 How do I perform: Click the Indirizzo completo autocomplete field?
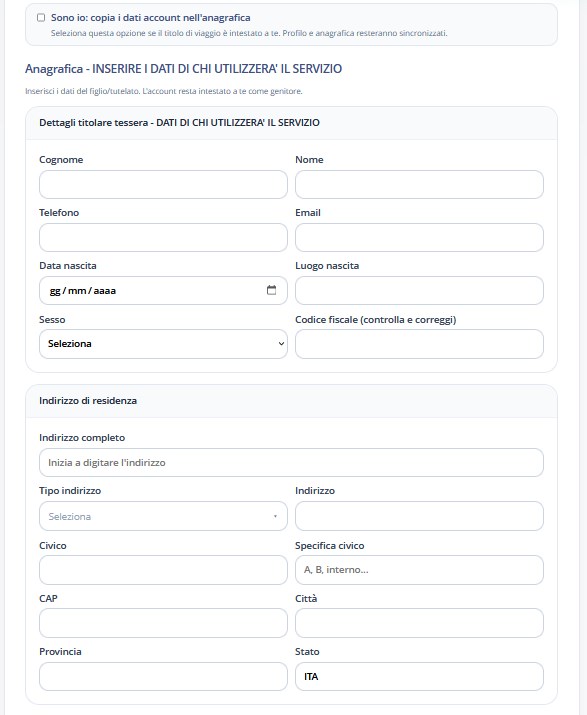coord(291,463)
